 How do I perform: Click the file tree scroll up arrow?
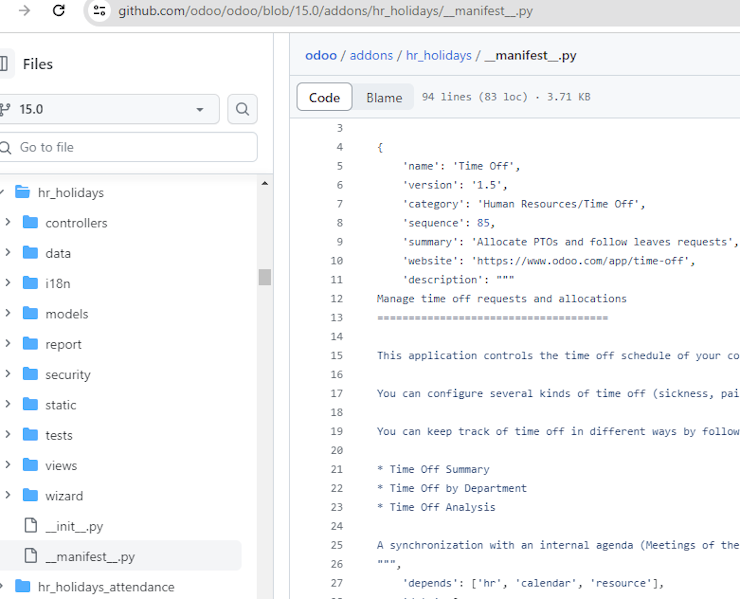point(265,183)
